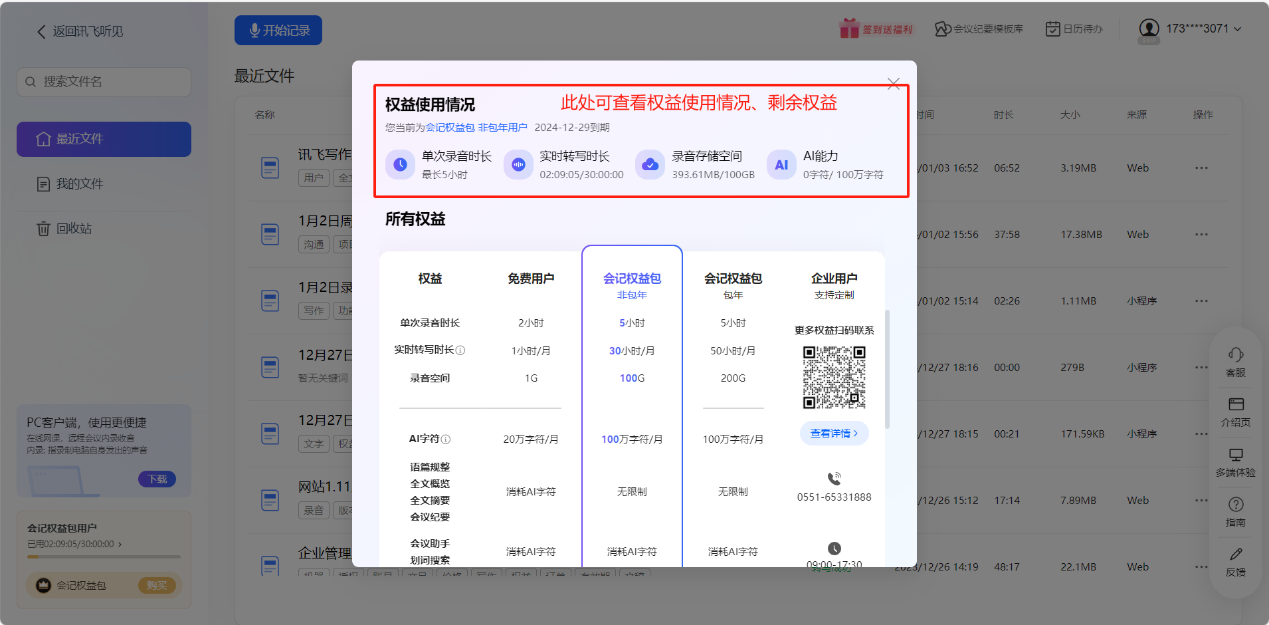
Task: Click the document icon for the 企业管理 file
Action: point(270,566)
